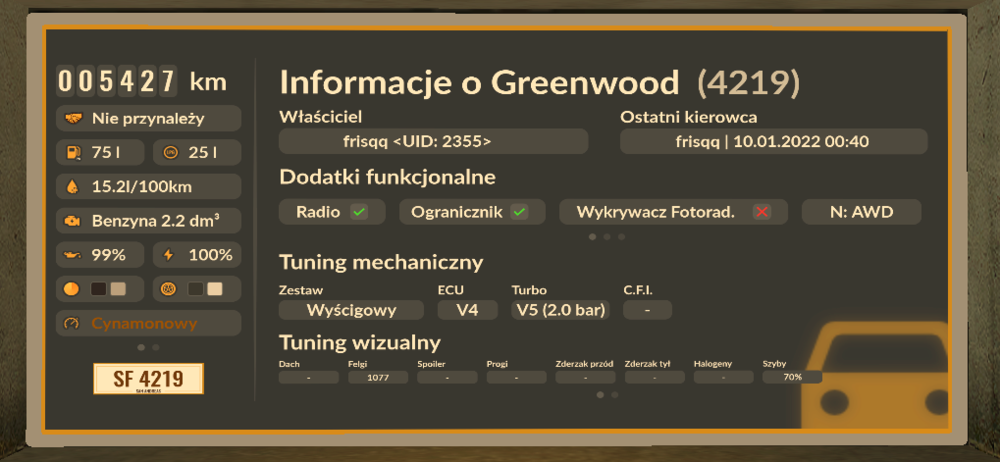Click the LPG icon next to 25 l
Viewport: 1000px width, 462px height.
[170, 153]
